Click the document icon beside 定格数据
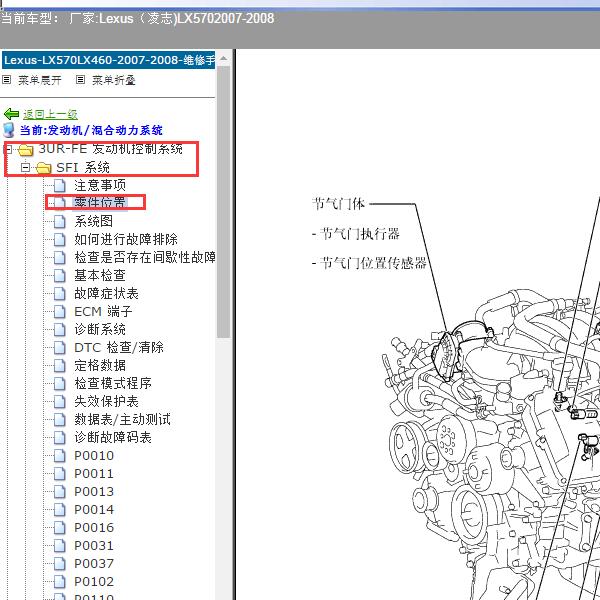The height and width of the screenshot is (600, 600). 60,366
